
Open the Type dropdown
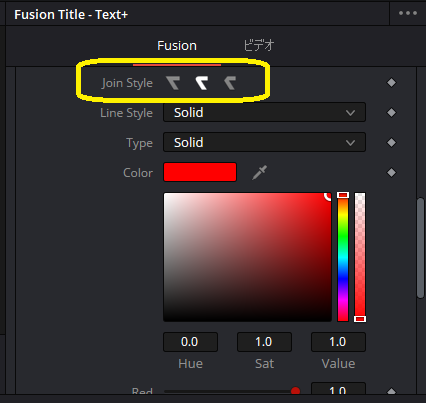click(264, 143)
